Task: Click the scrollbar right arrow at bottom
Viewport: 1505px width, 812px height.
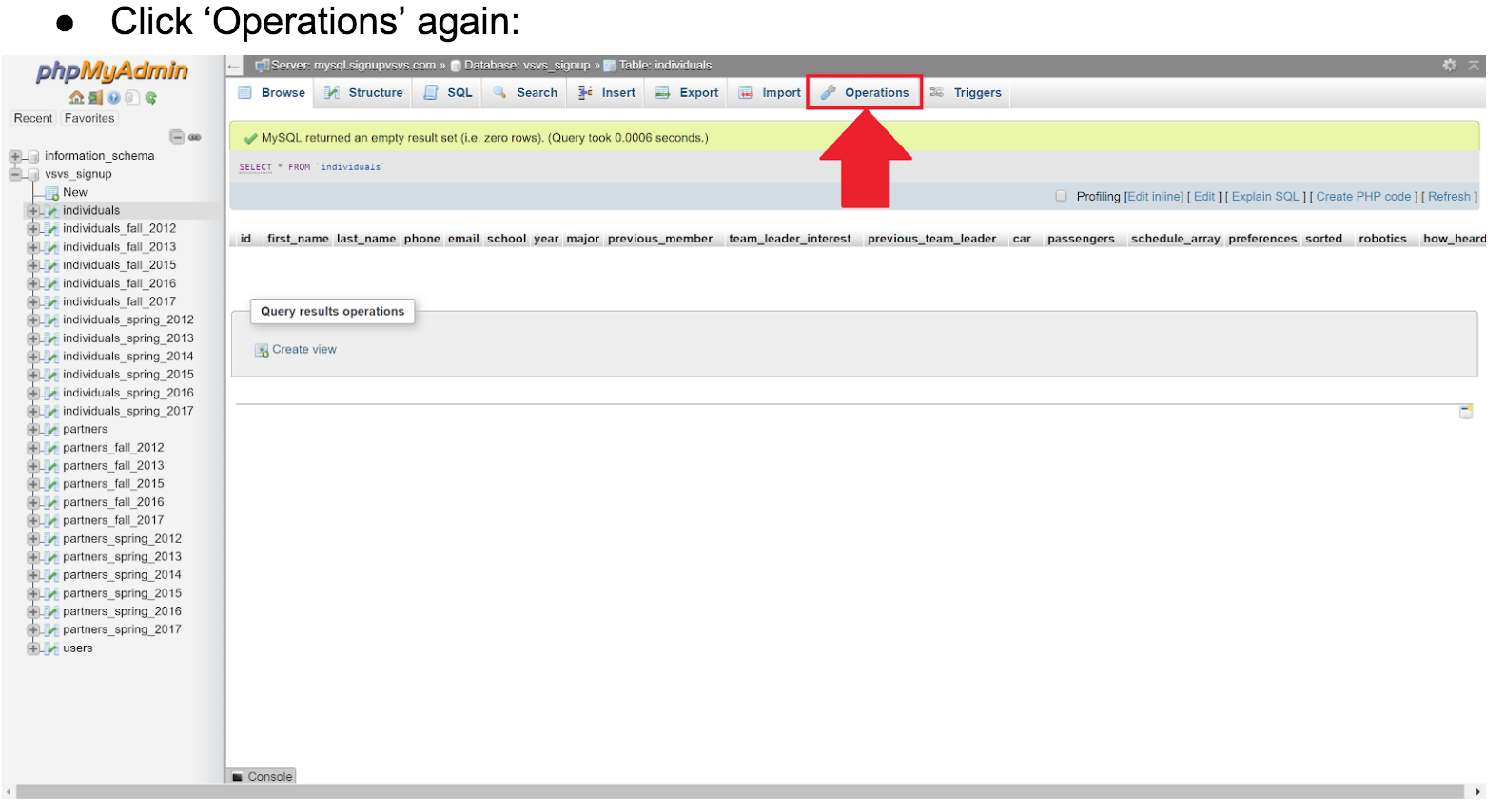Action: coord(1478,792)
